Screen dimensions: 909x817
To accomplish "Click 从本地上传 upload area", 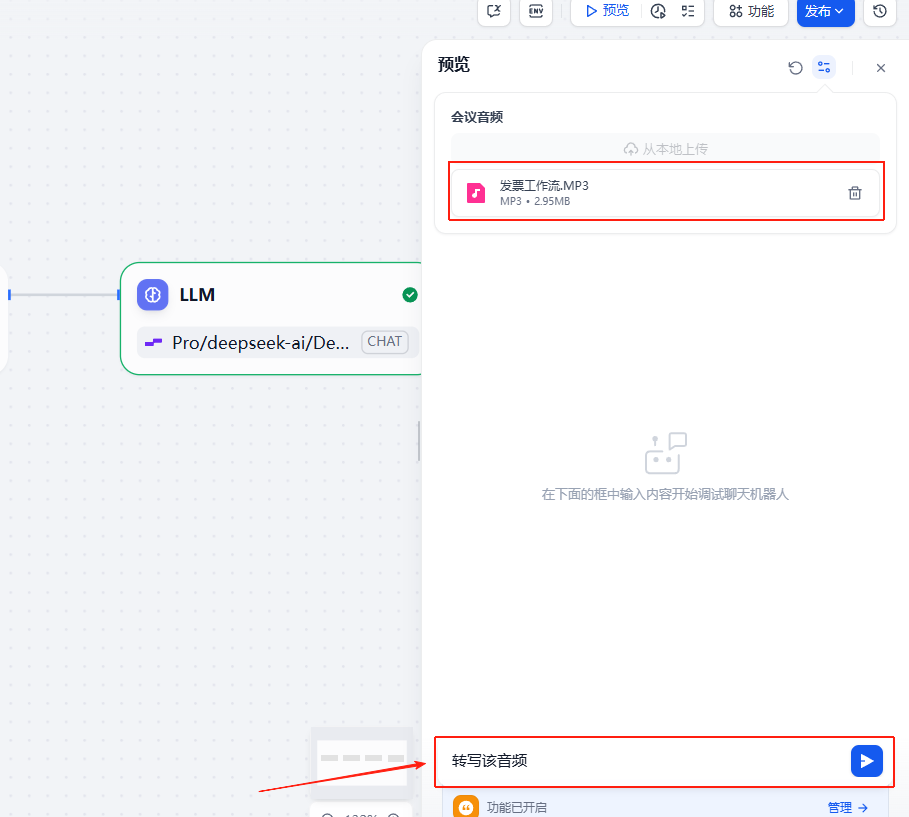I will (665, 149).
